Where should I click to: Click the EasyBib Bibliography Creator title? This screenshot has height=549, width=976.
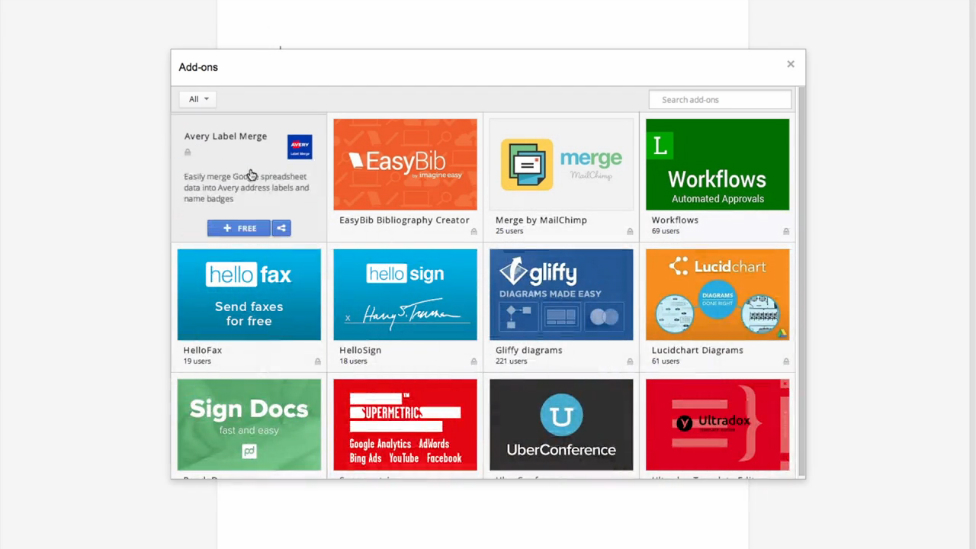(x=404, y=220)
